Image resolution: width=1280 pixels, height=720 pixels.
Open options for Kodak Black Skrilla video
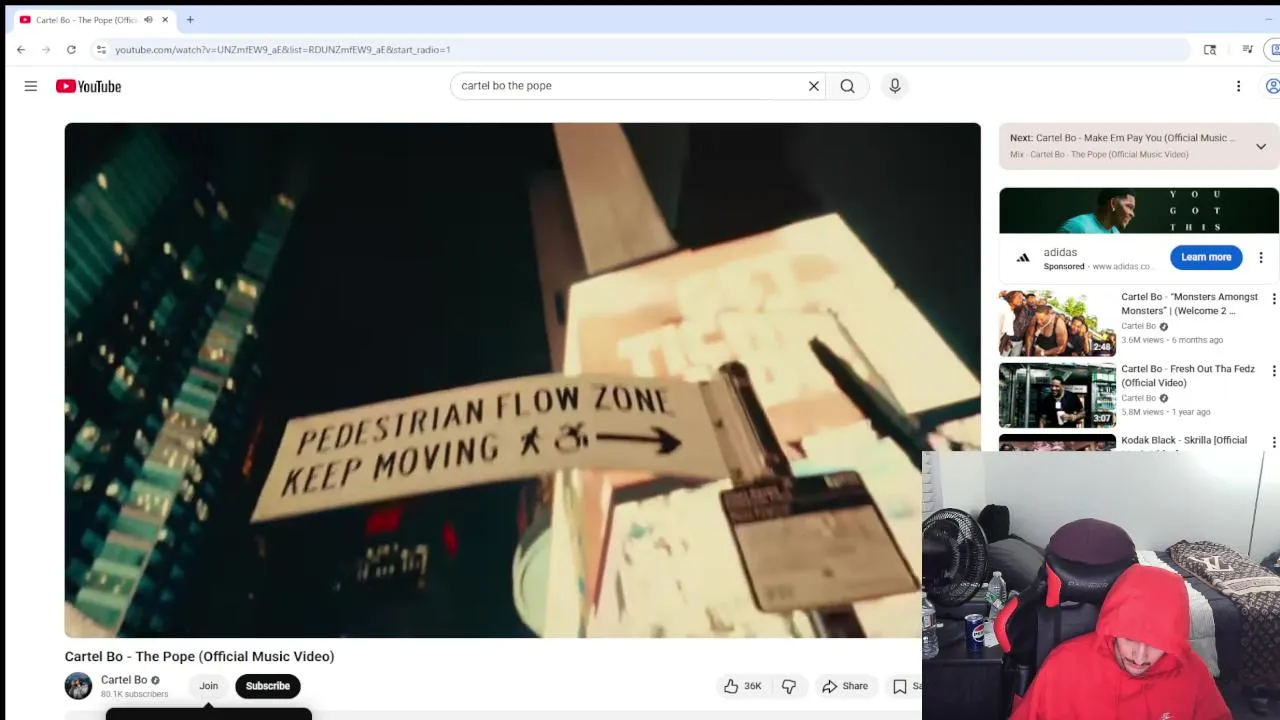(x=1273, y=442)
